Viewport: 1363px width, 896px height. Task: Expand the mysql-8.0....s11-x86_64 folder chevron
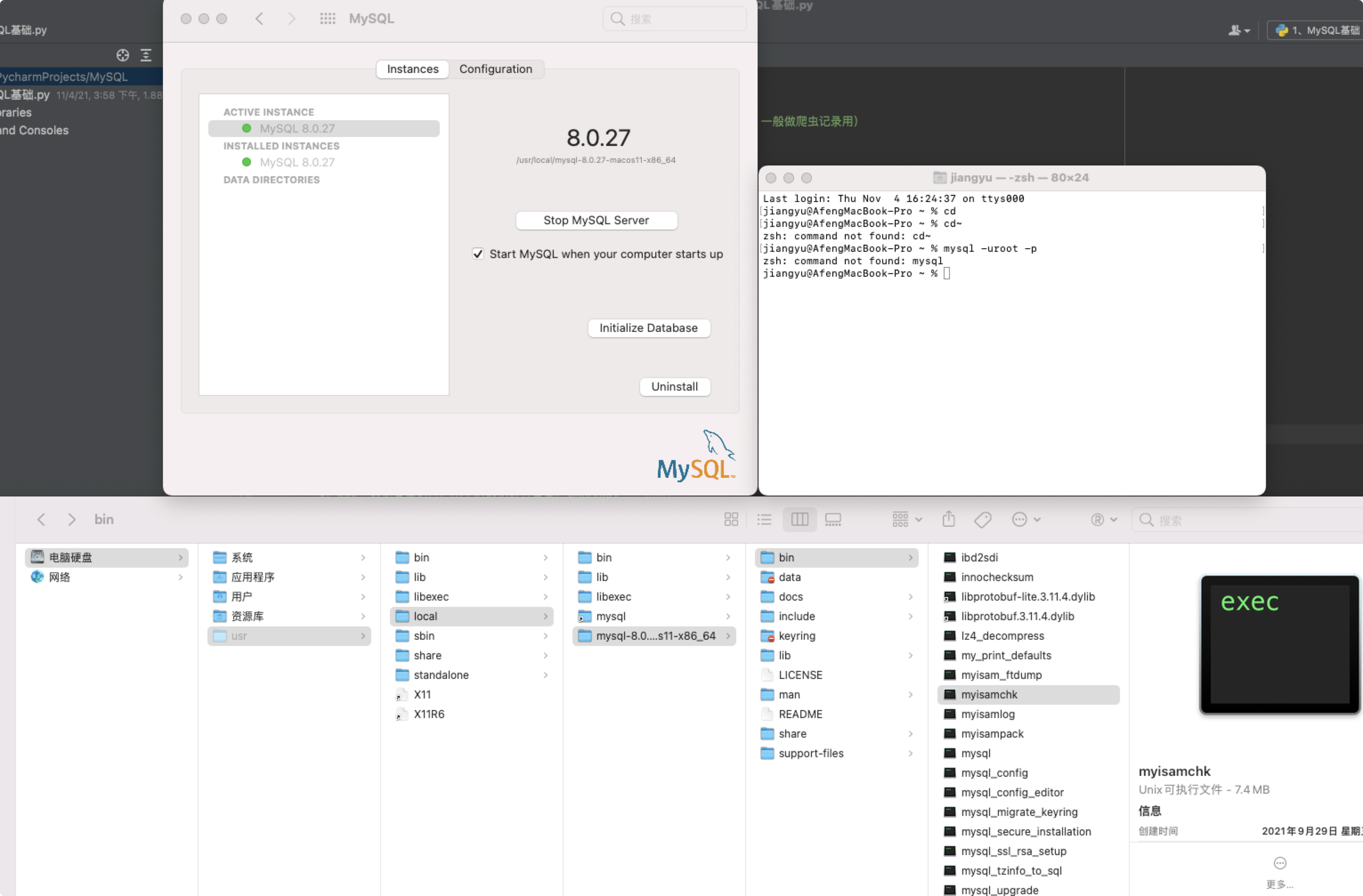coord(728,635)
